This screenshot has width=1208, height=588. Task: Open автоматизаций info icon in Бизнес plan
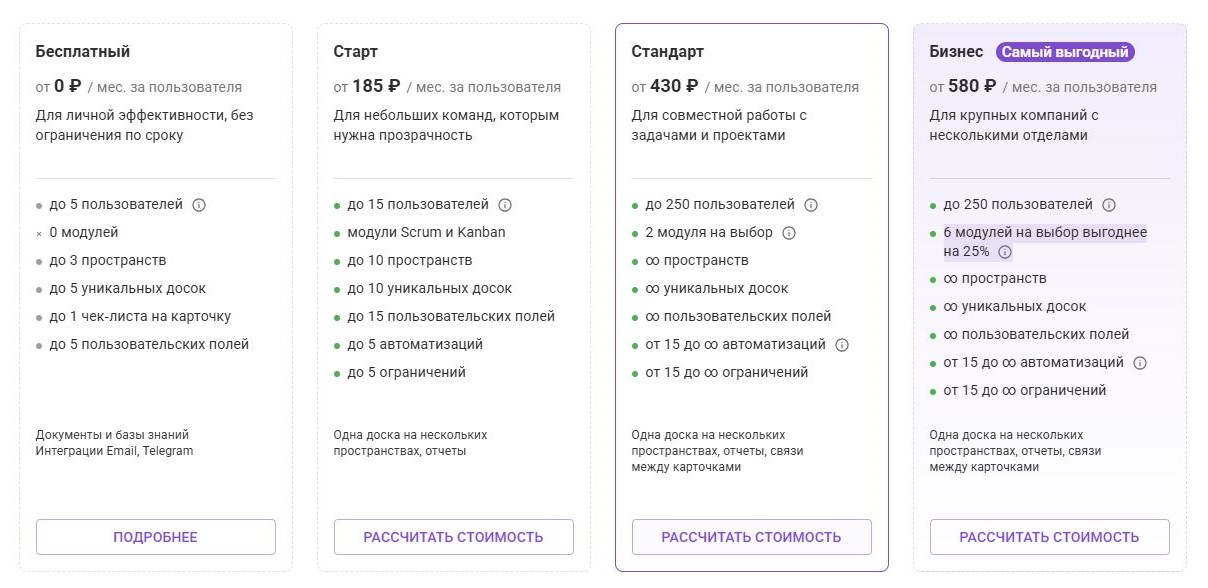[1140, 363]
